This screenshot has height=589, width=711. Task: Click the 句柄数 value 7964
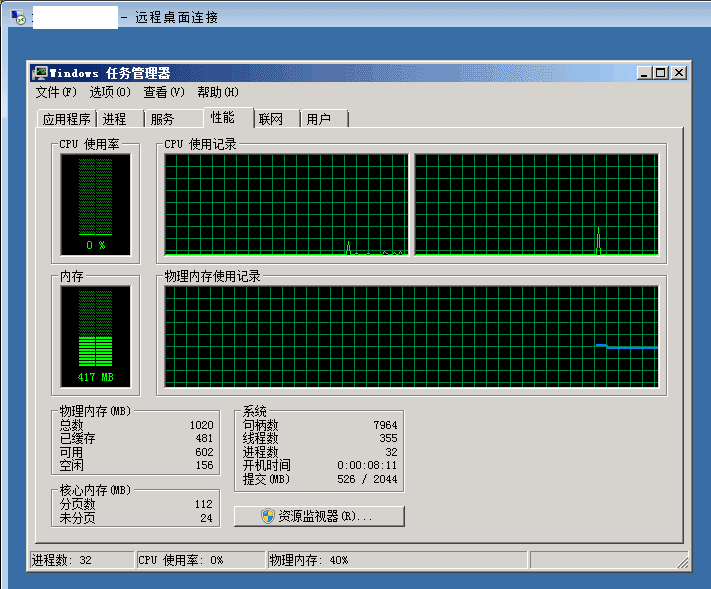pos(385,425)
